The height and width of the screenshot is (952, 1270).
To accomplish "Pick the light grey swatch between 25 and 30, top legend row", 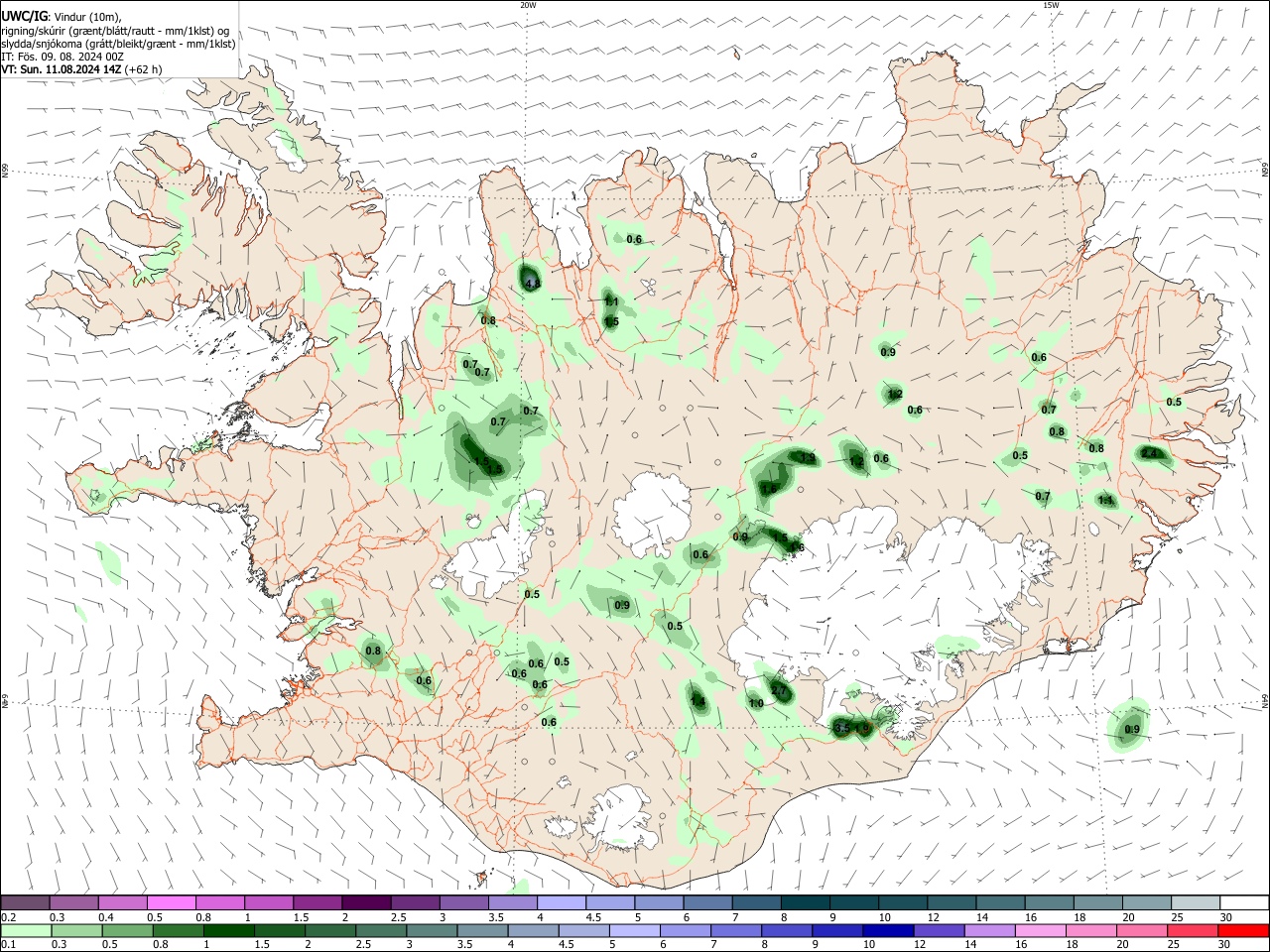I will pos(1196,903).
